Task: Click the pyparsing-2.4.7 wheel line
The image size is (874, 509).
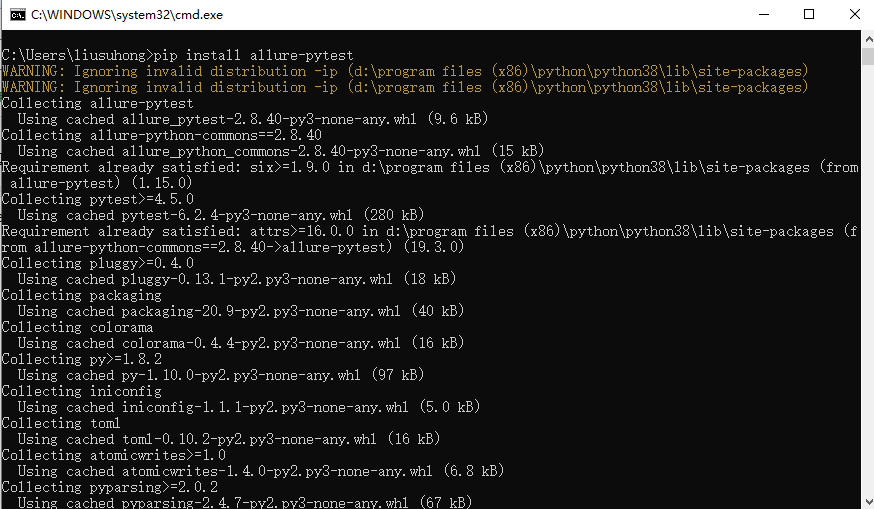Action: [245, 502]
